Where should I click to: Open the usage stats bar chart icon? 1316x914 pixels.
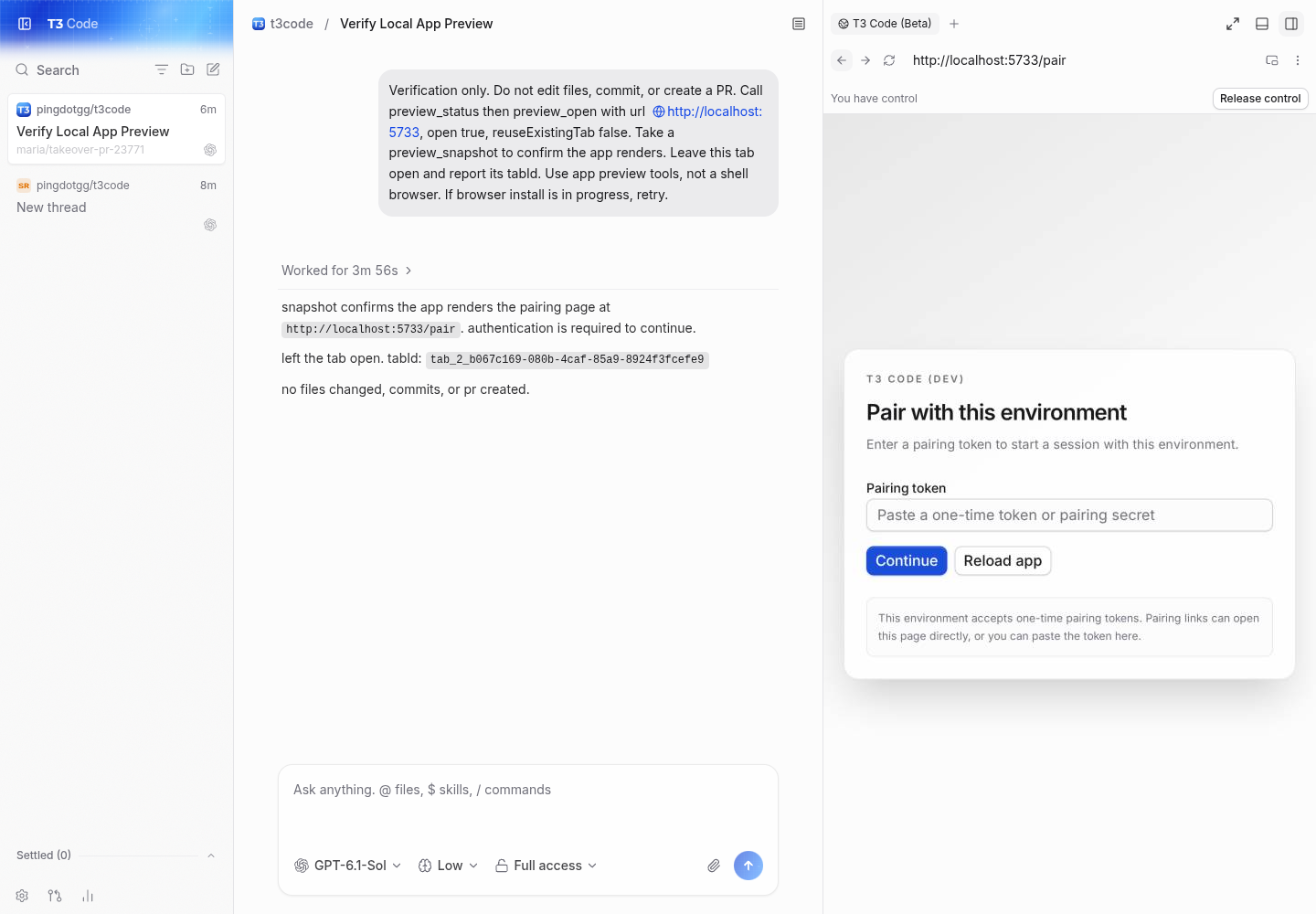tap(88, 896)
